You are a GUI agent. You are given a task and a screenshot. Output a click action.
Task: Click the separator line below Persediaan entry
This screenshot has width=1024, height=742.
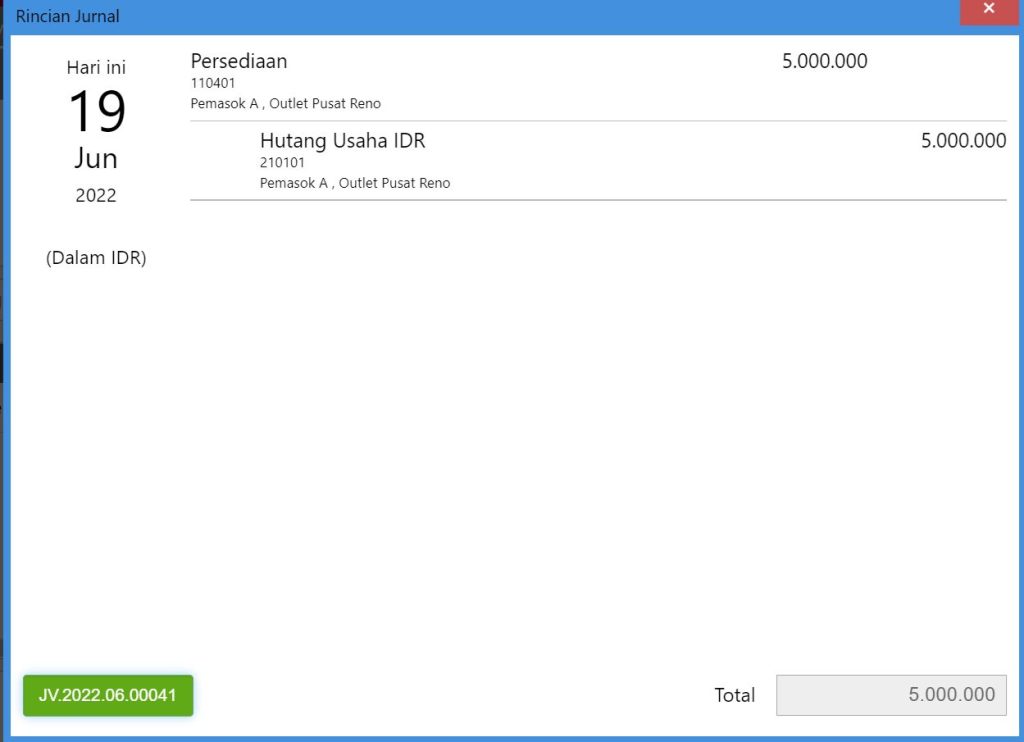pos(598,121)
